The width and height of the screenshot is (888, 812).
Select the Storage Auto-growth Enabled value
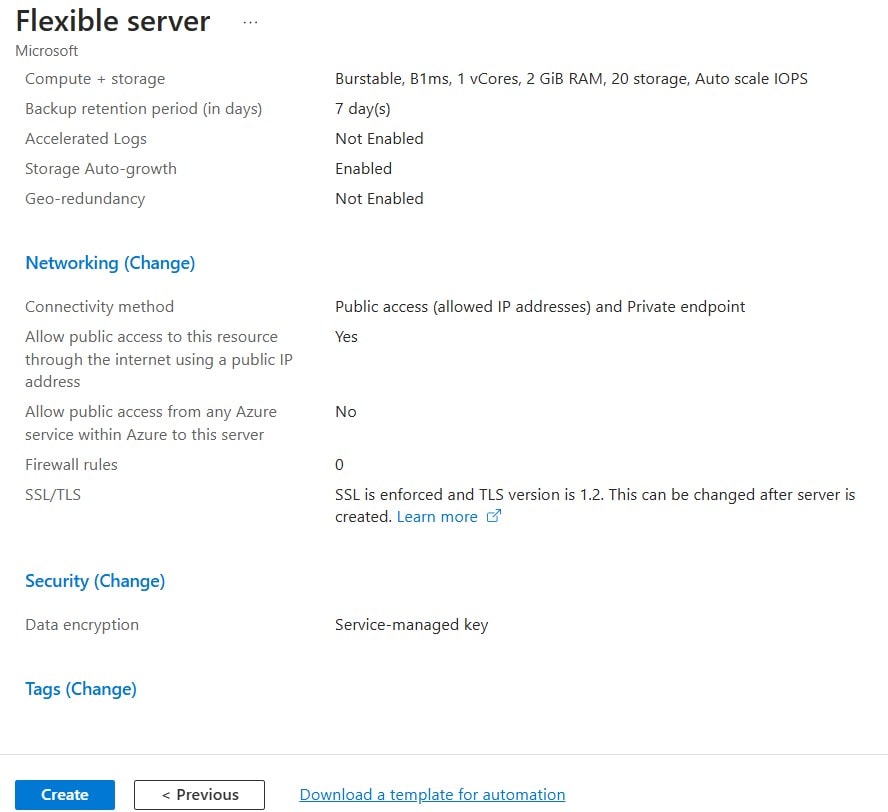(364, 169)
